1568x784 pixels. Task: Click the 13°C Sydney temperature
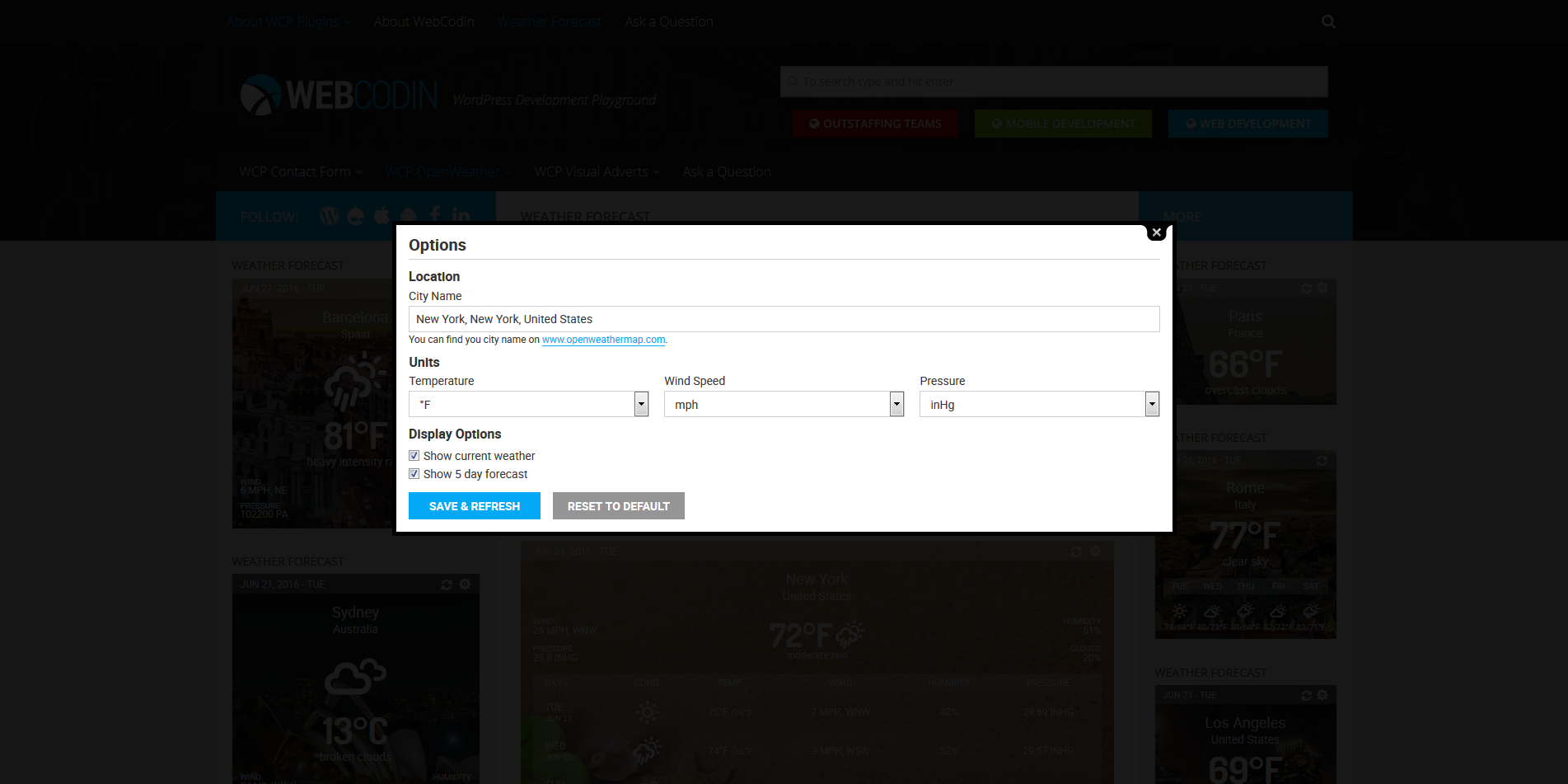pyautogui.click(x=355, y=731)
